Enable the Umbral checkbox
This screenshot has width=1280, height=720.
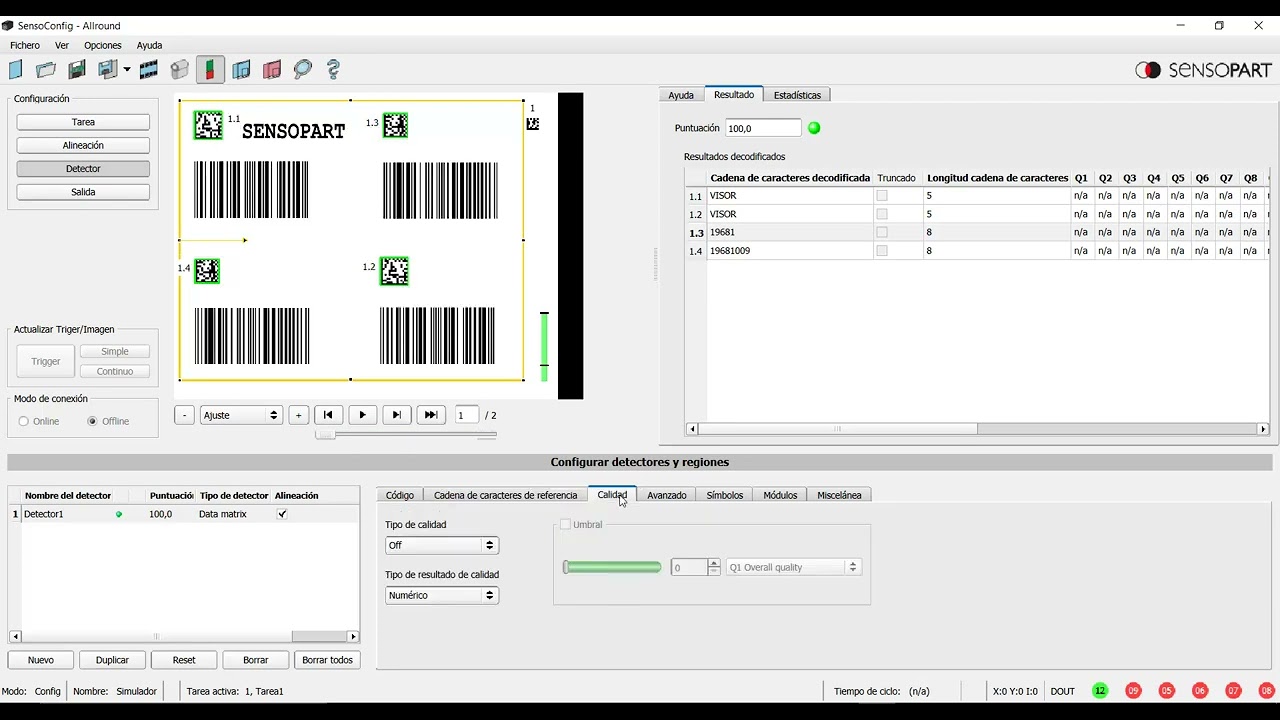pyautogui.click(x=565, y=525)
